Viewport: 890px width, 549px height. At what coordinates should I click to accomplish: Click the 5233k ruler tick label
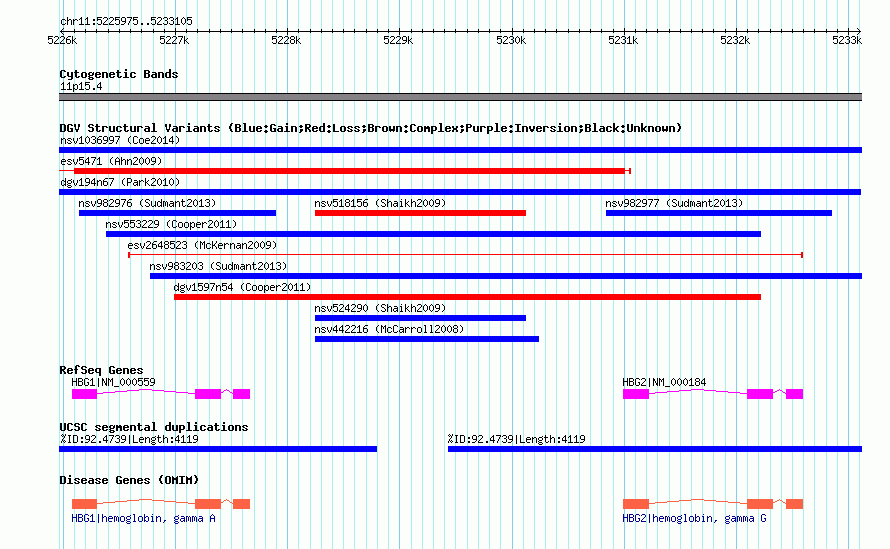[847, 40]
